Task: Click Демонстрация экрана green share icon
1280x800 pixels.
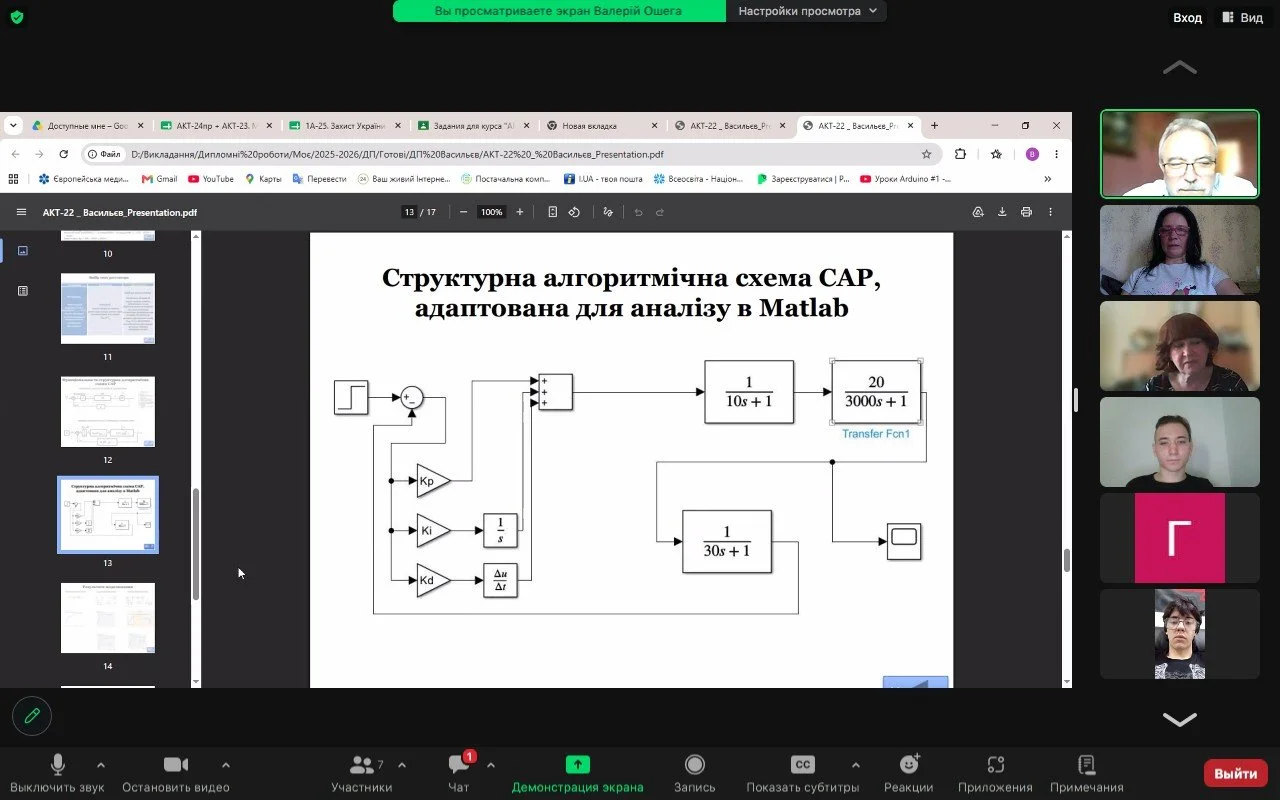Action: [x=578, y=764]
